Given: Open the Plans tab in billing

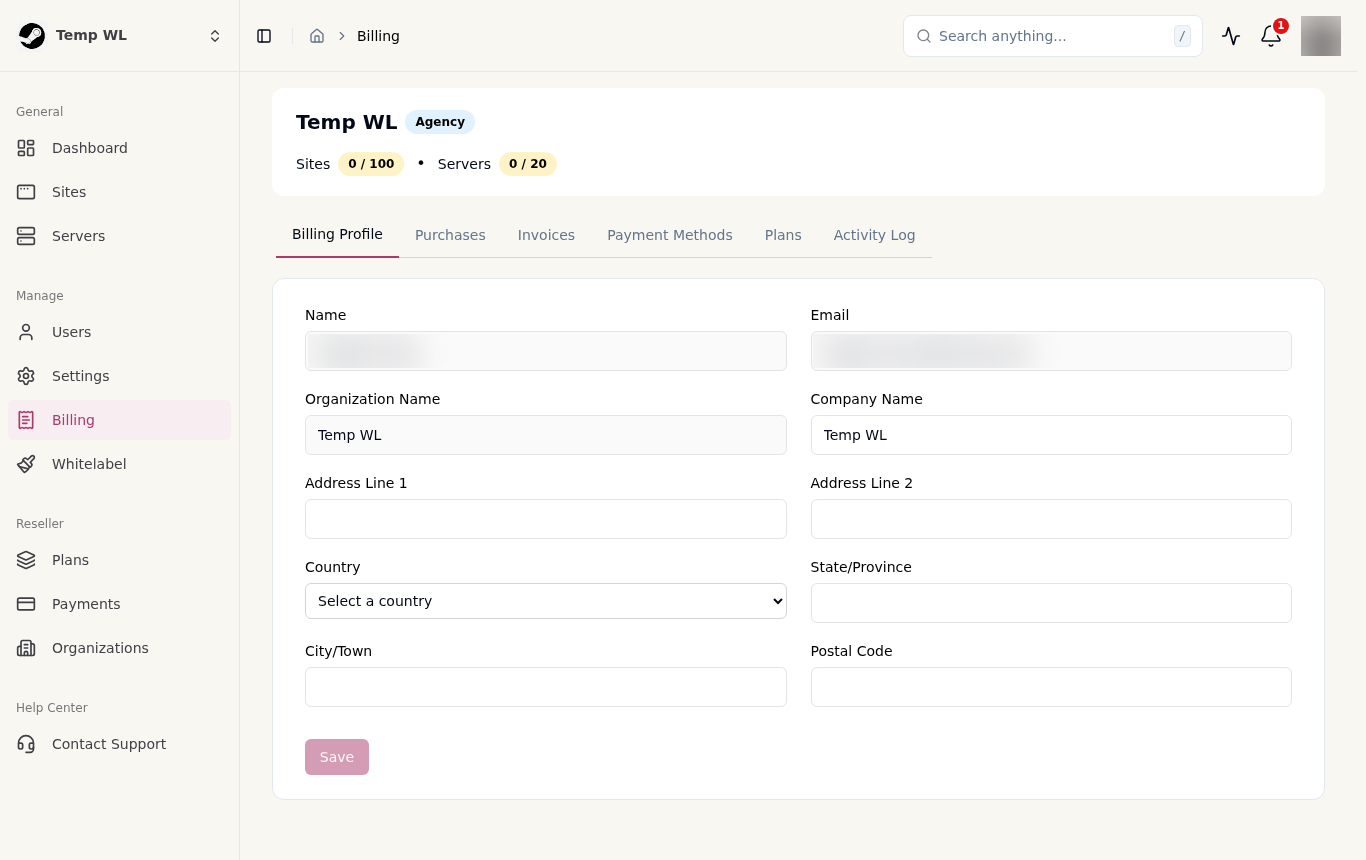Looking at the screenshot, I should [783, 235].
